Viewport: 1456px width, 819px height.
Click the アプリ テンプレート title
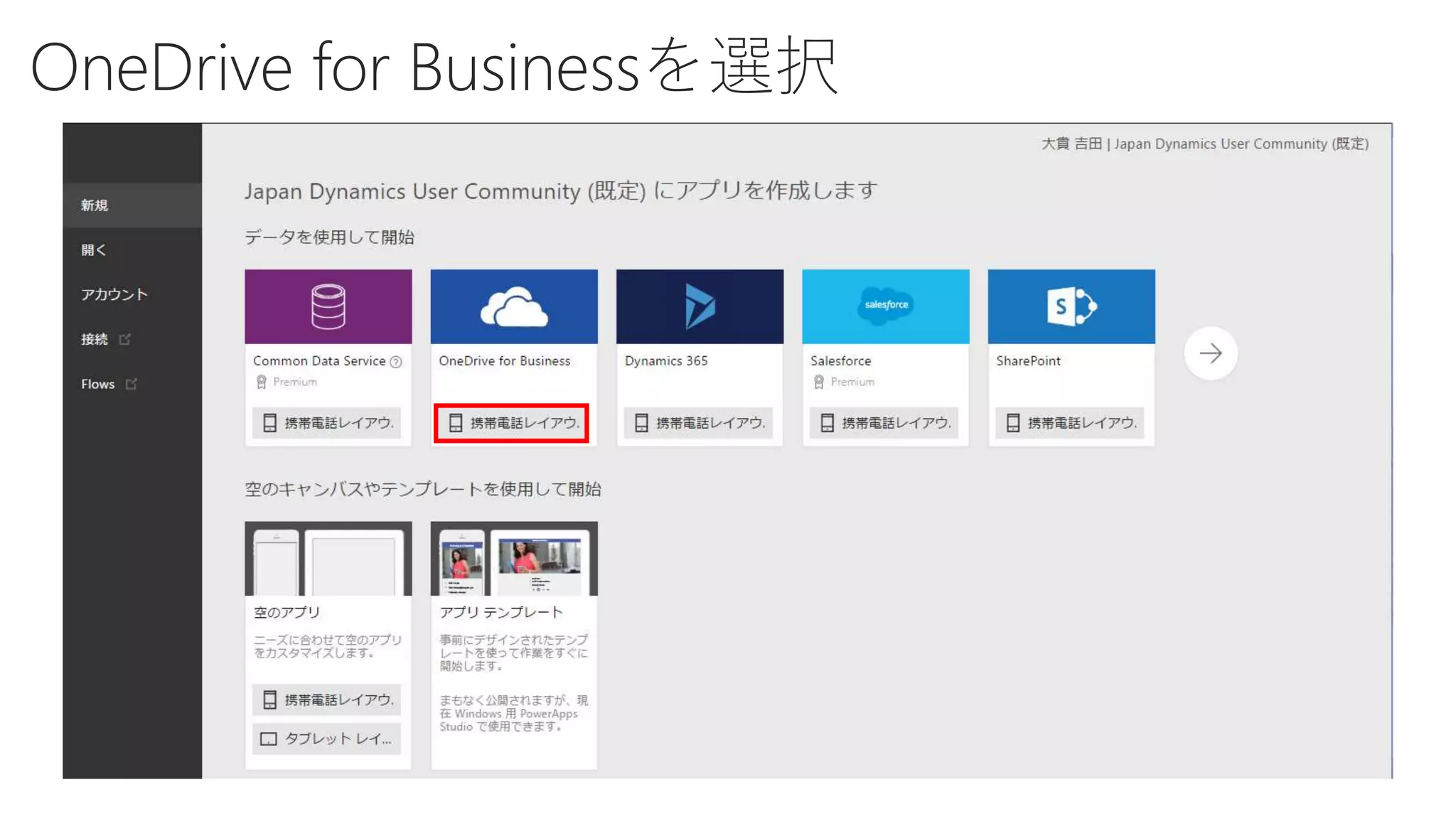pos(501,612)
